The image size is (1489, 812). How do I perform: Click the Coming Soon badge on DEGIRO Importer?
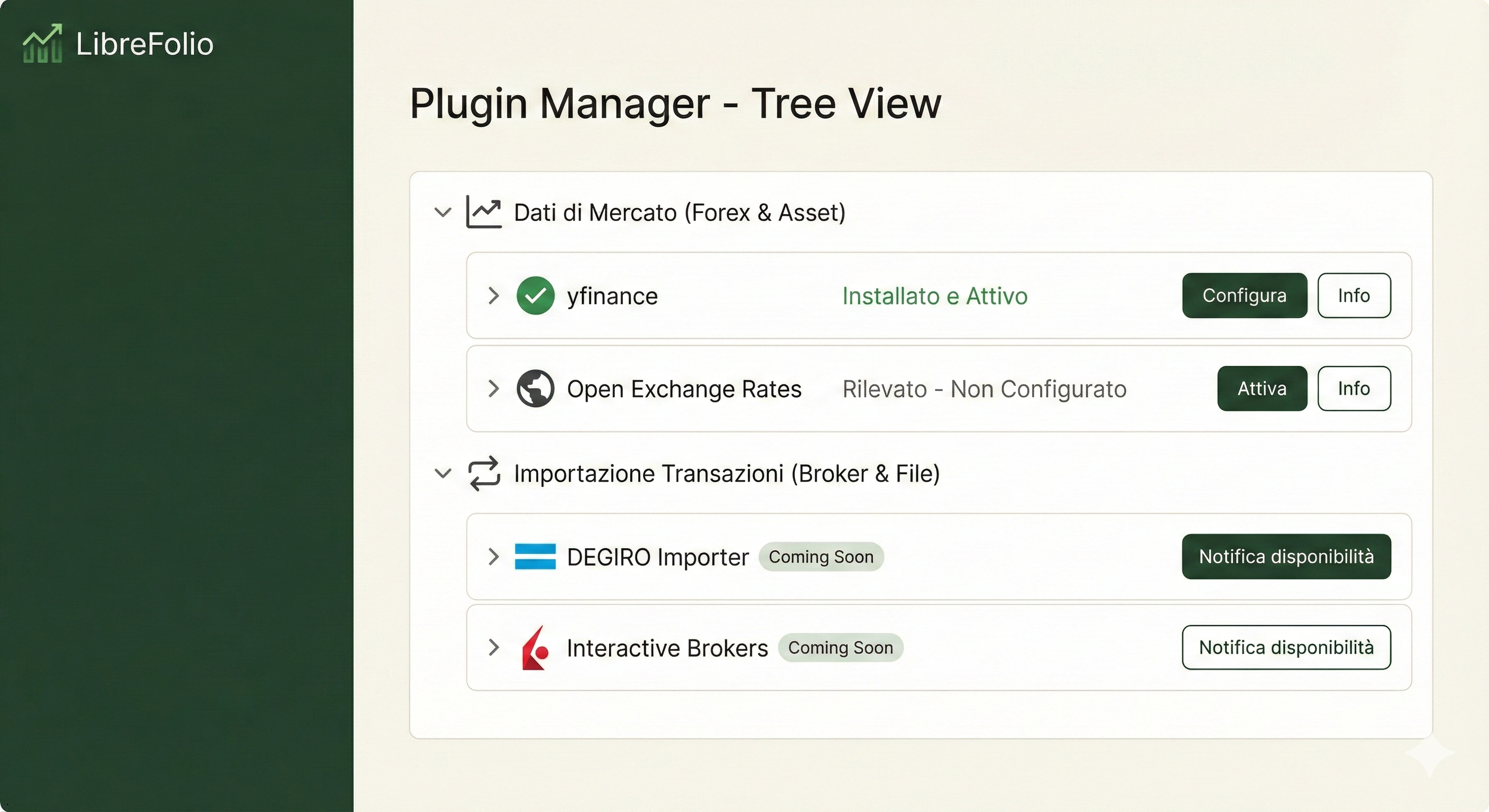(821, 557)
